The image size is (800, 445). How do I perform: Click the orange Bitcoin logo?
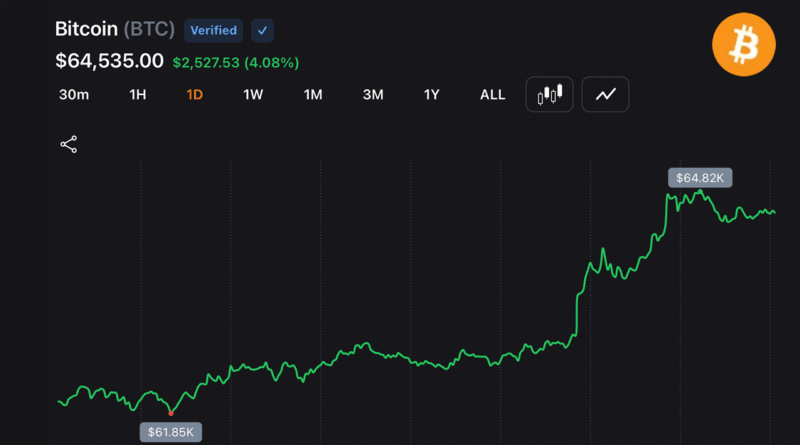tap(744, 45)
